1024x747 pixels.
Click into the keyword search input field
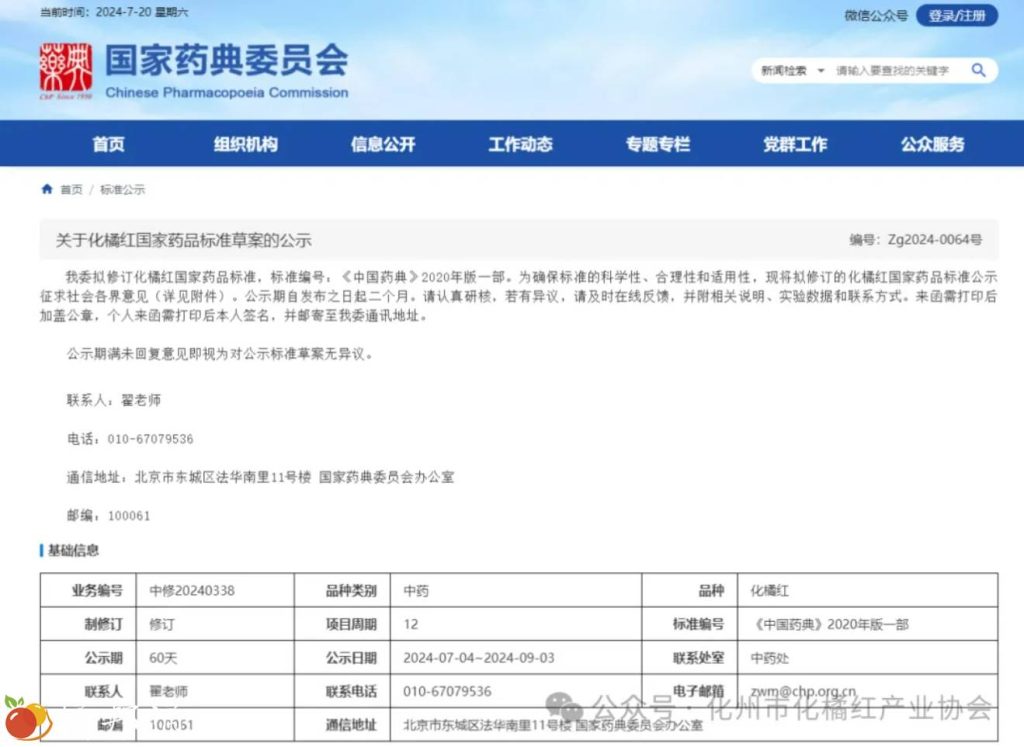click(x=895, y=71)
